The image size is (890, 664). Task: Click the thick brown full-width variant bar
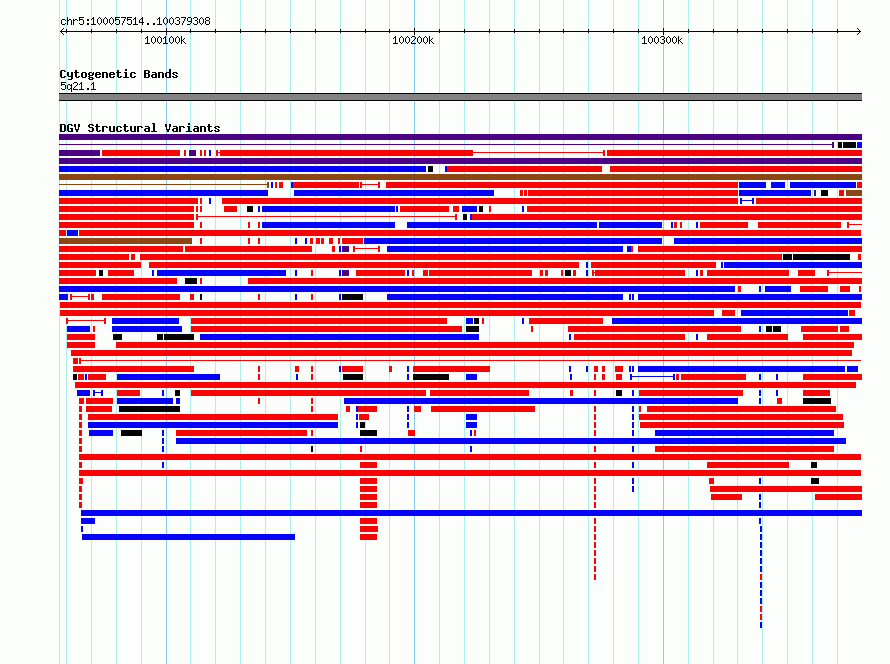point(460,177)
